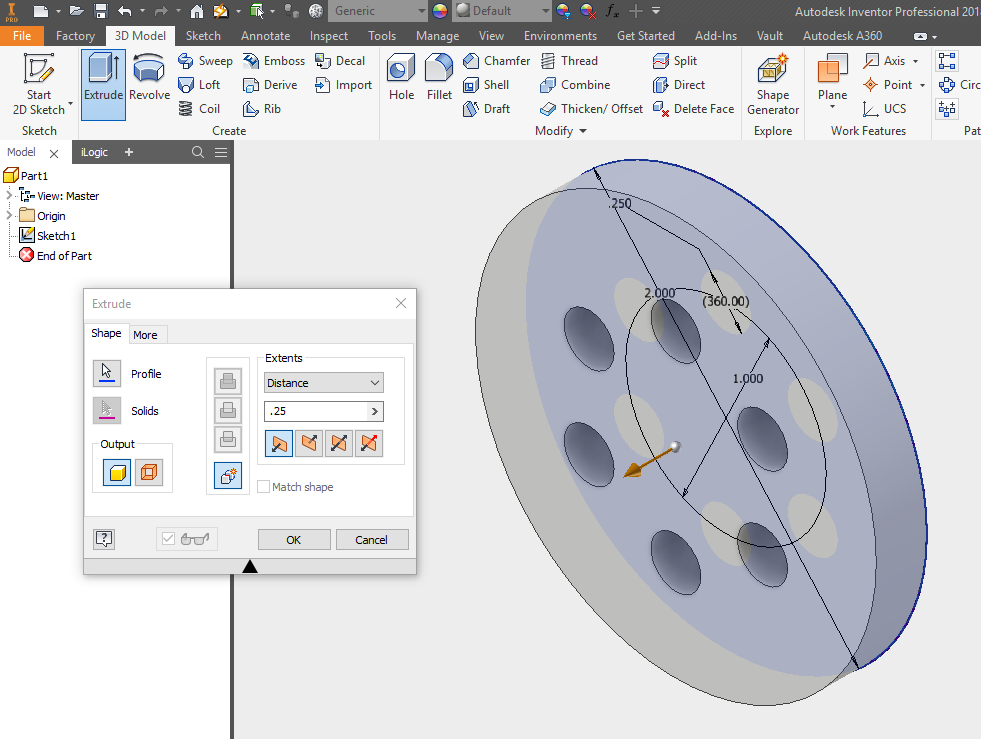This screenshot has height=739, width=981.
Task: Choose the Fillet tool
Action: tap(439, 77)
